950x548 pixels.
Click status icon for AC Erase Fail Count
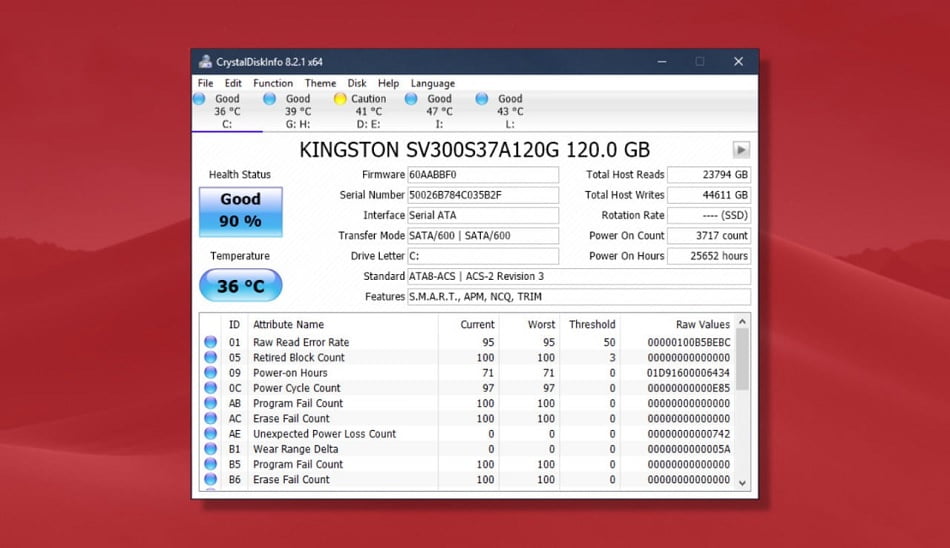(x=210, y=418)
